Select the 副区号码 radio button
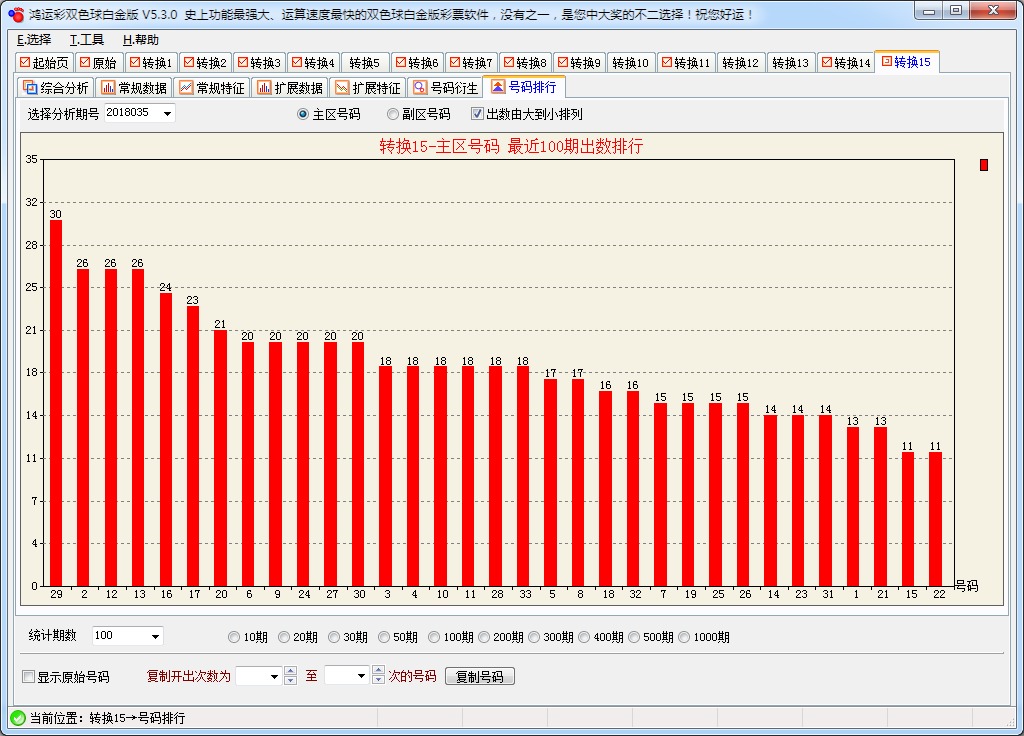Screen dimensions: 1024x736 coord(393,113)
